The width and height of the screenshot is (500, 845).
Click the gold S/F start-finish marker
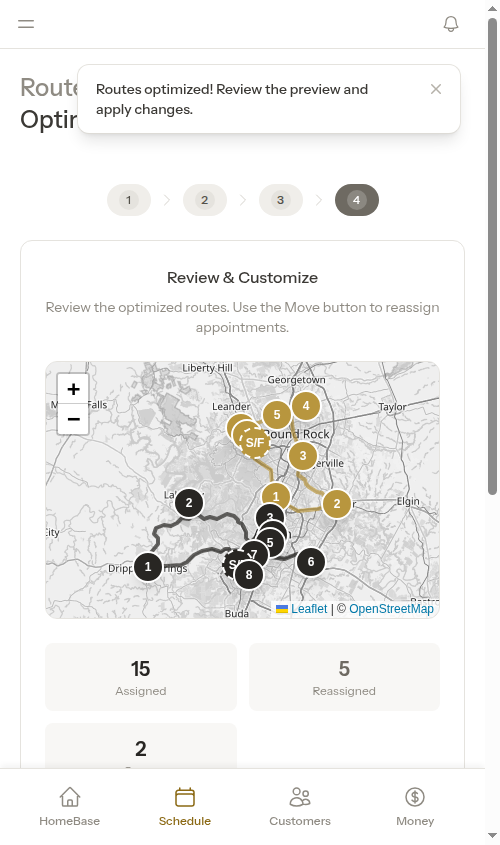pyautogui.click(x=255, y=442)
